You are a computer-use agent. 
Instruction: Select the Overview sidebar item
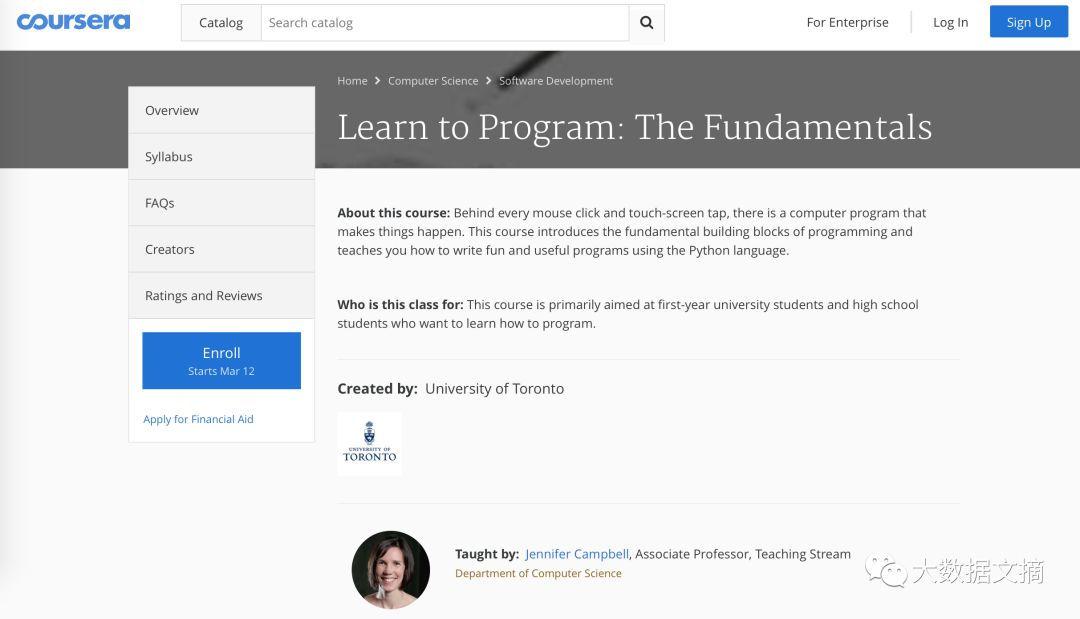[221, 110]
